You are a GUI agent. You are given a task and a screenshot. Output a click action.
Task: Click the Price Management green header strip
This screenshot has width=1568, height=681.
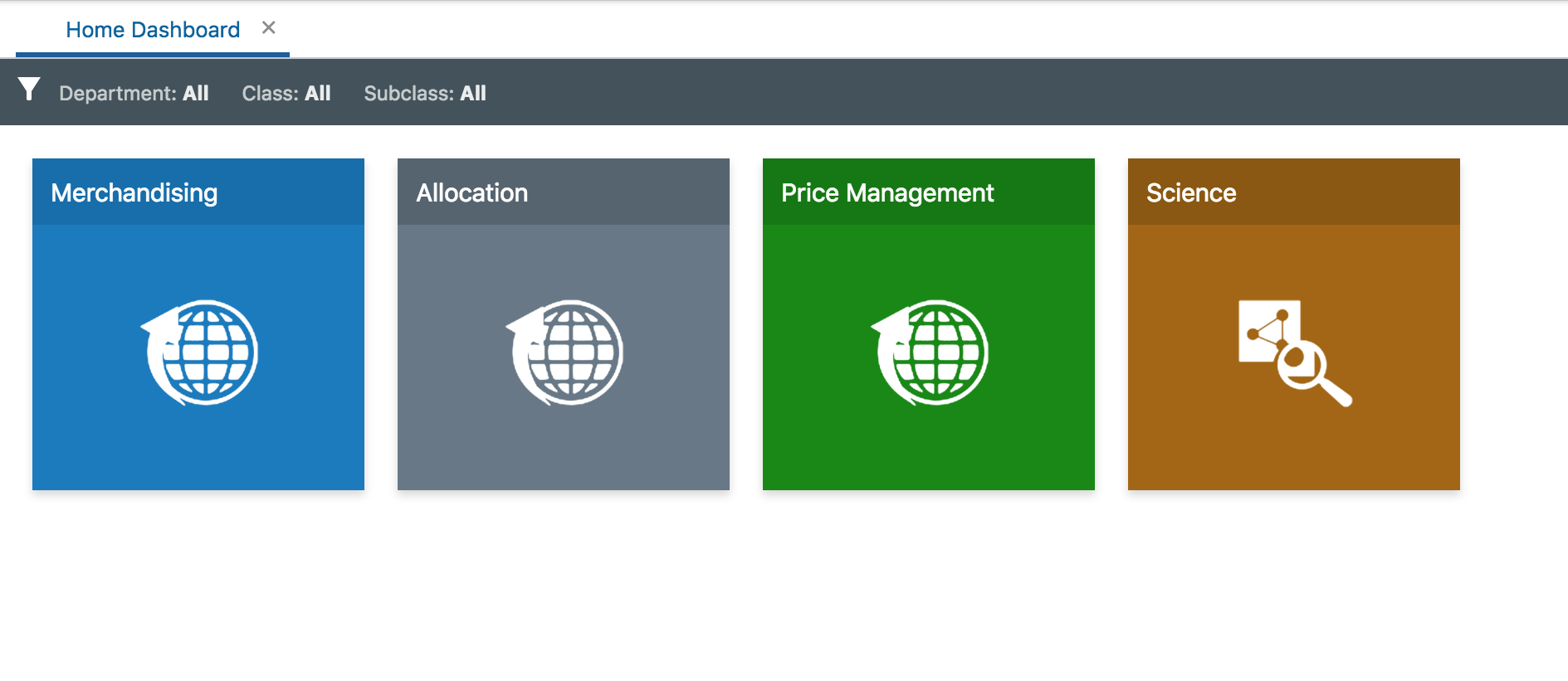[x=928, y=192]
